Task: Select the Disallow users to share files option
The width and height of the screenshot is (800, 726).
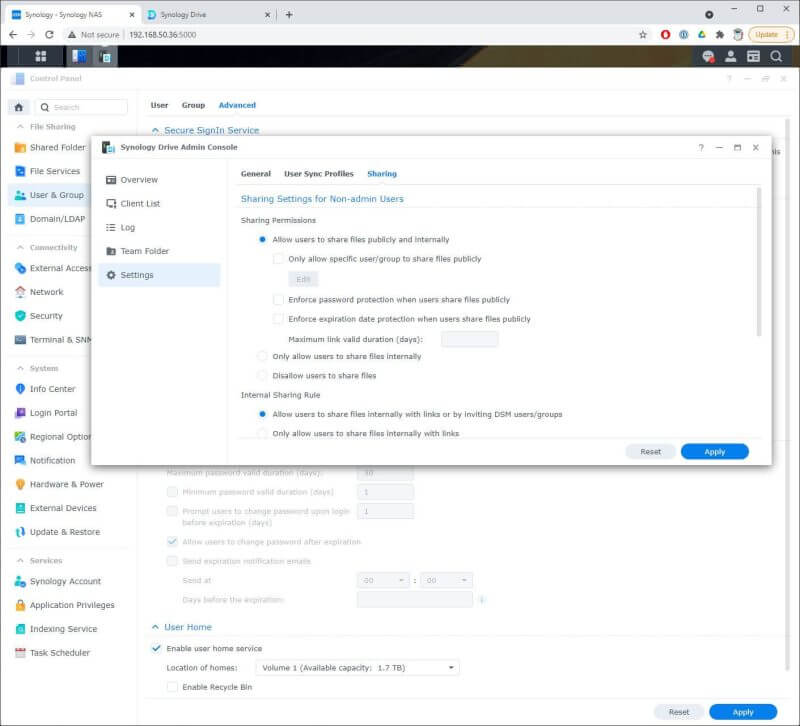Action: tap(262, 373)
